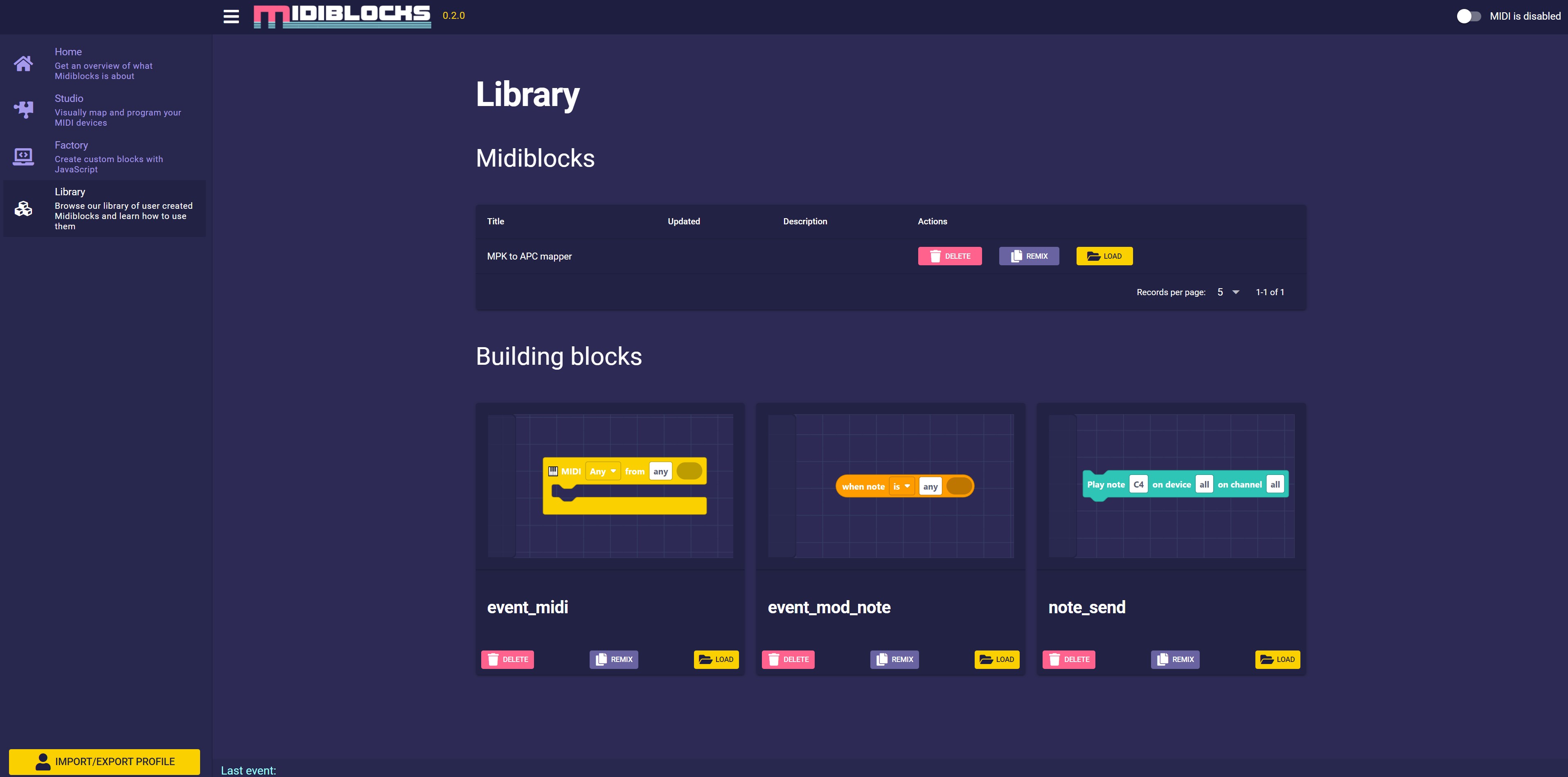1568x777 pixels.
Task: Click the Factory laptop code icon
Action: point(24,156)
